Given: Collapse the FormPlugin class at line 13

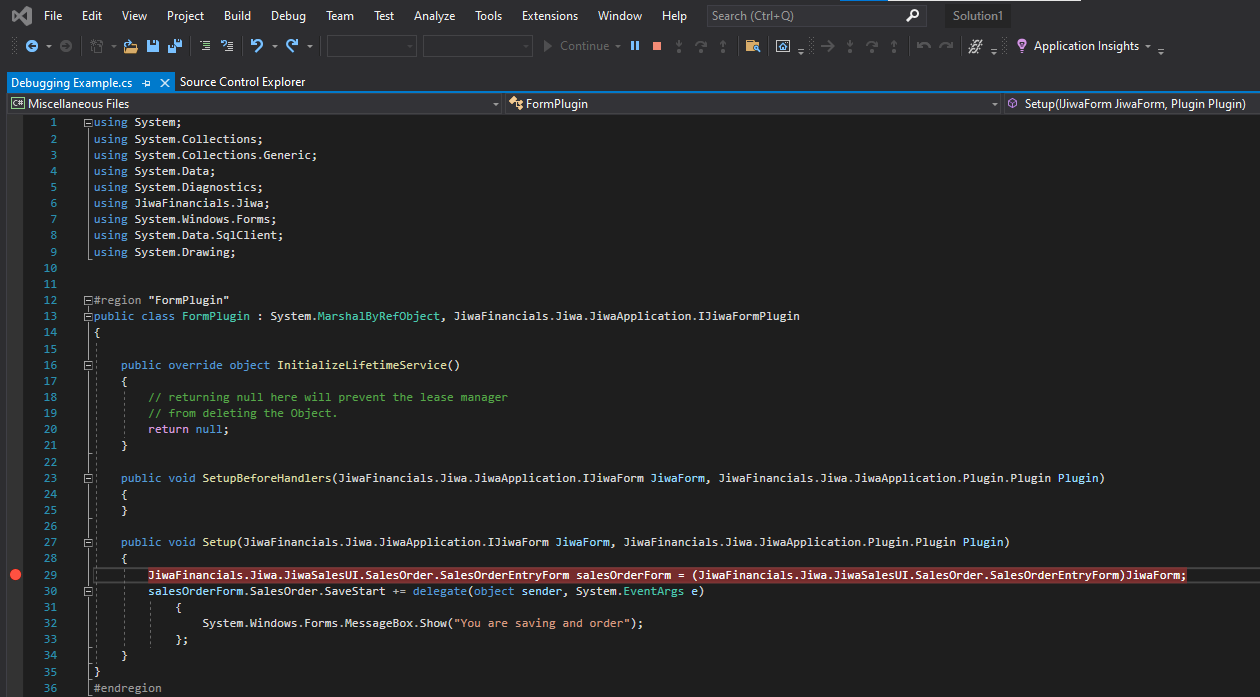Looking at the screenshot, I should click(x=88, y=316).
